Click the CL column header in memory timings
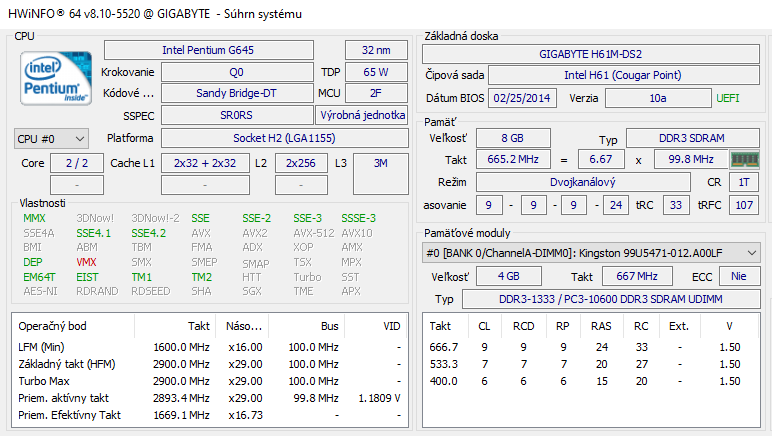The image size is (772, 436). coord(484,326)
